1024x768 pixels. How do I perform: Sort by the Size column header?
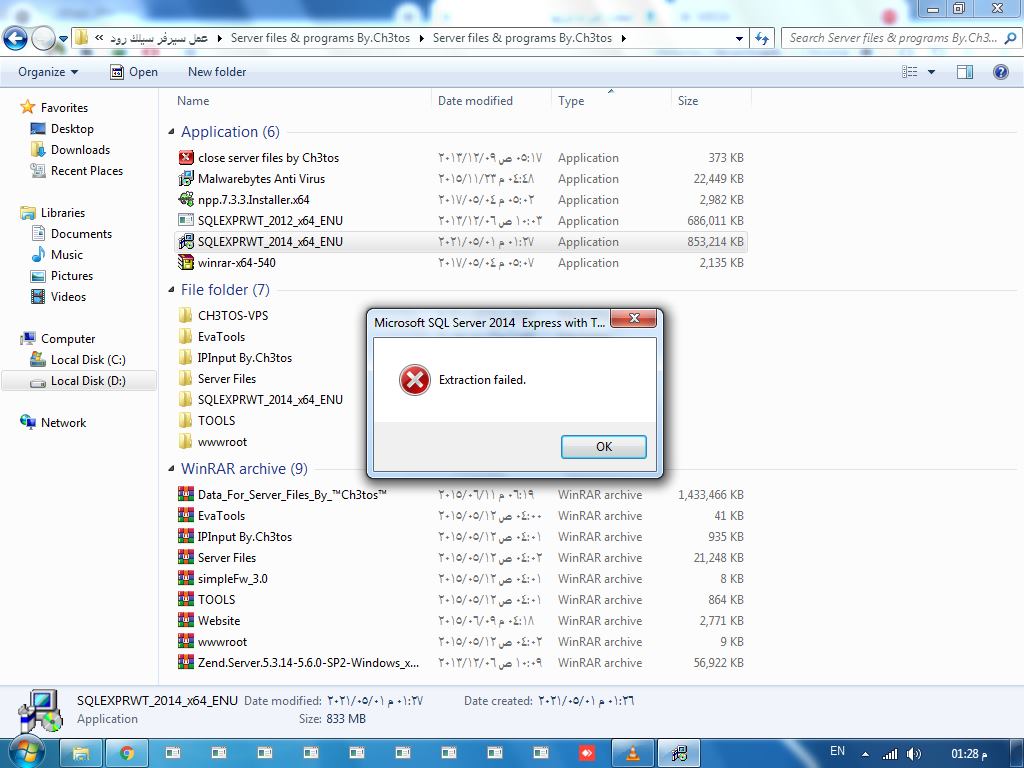pos(688,101)
